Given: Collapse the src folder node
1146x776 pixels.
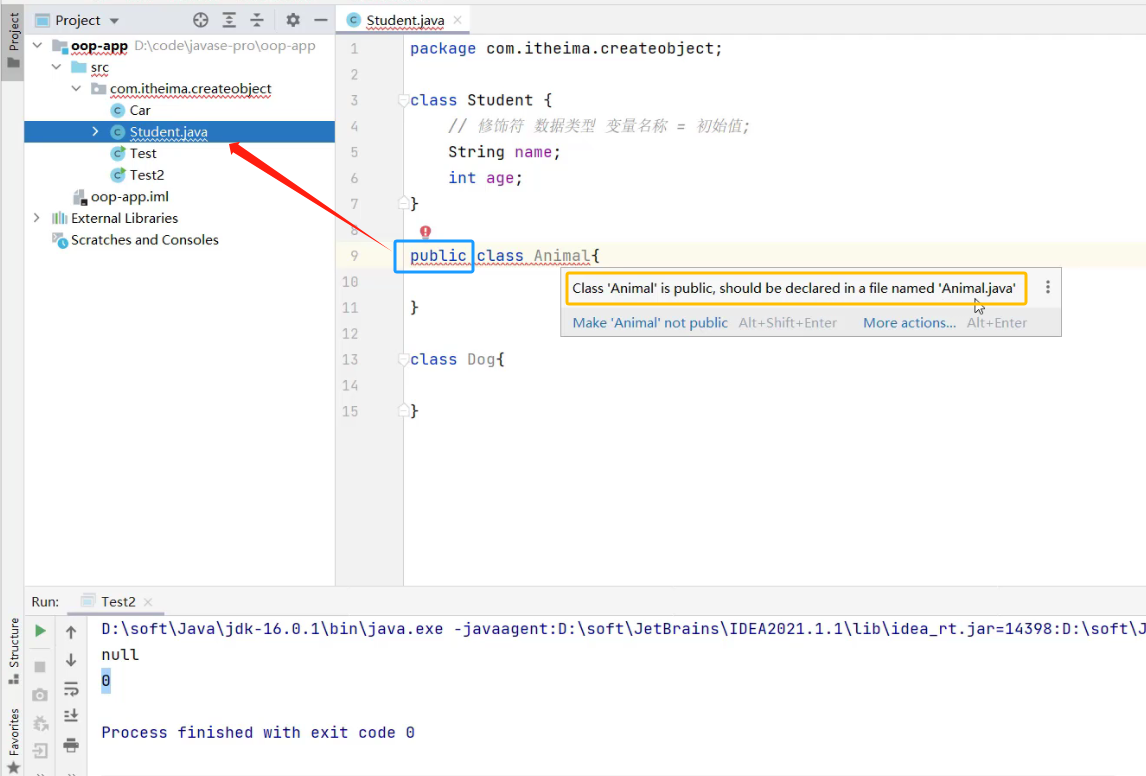Looking at the screenshot, I should (56, 67).
